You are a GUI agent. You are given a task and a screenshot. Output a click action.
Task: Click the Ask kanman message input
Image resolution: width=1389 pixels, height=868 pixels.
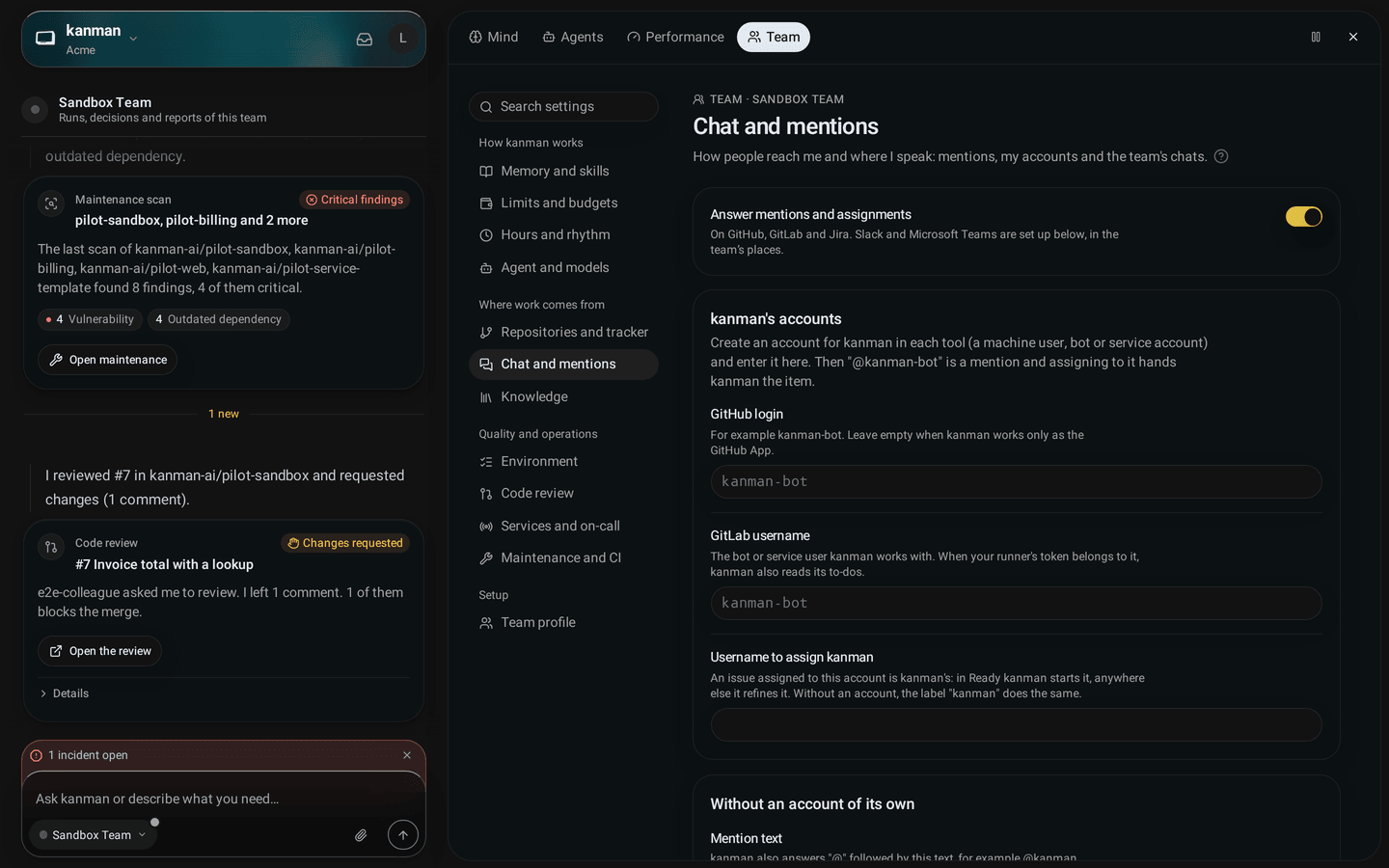[x=224, y=799]
